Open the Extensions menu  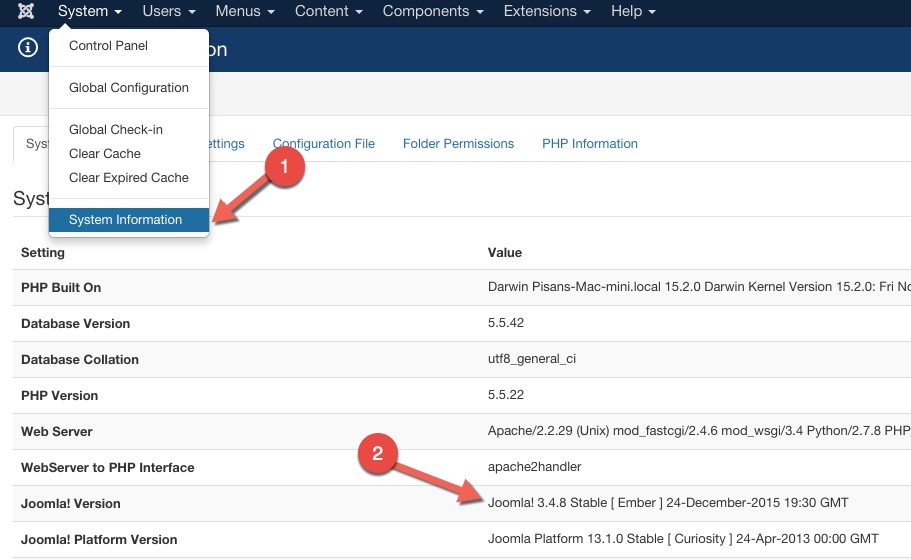547,11
